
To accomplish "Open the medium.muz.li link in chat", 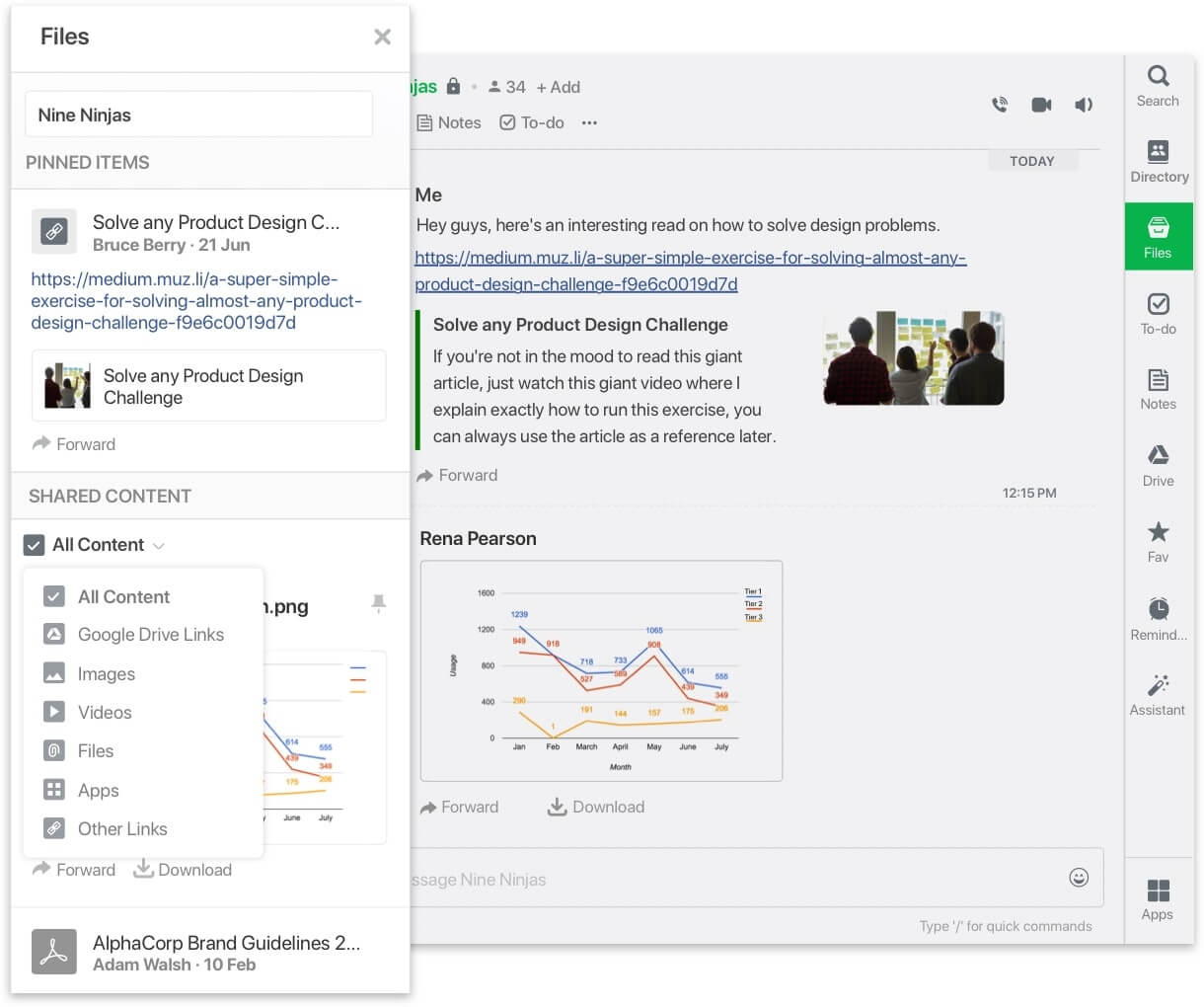I will point(689,259).
